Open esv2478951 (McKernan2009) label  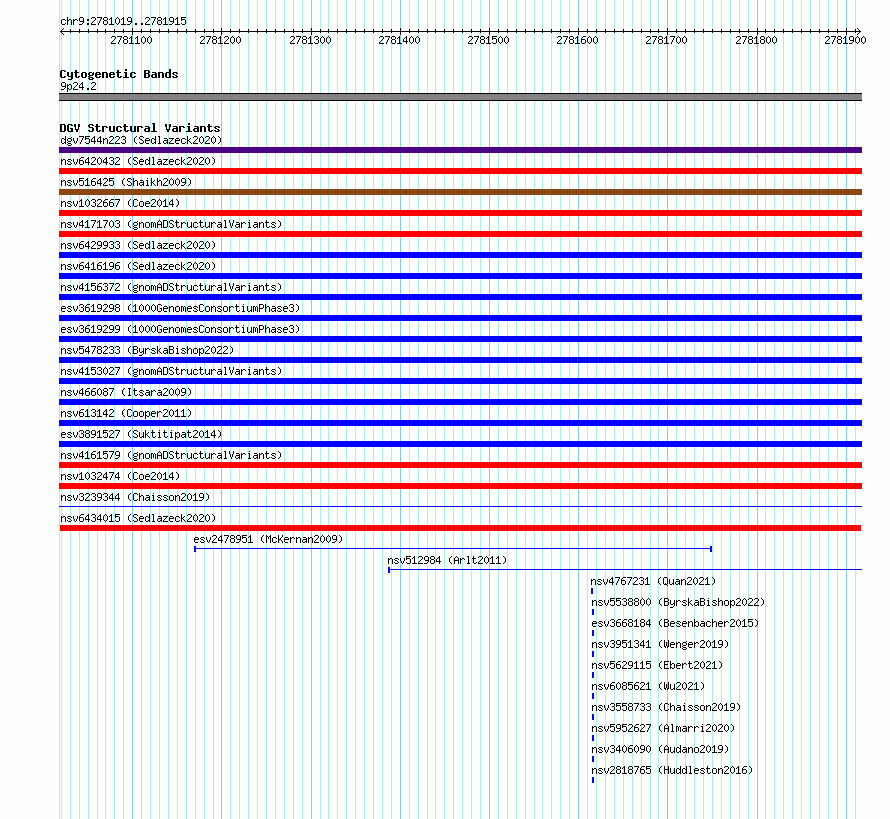268,539
